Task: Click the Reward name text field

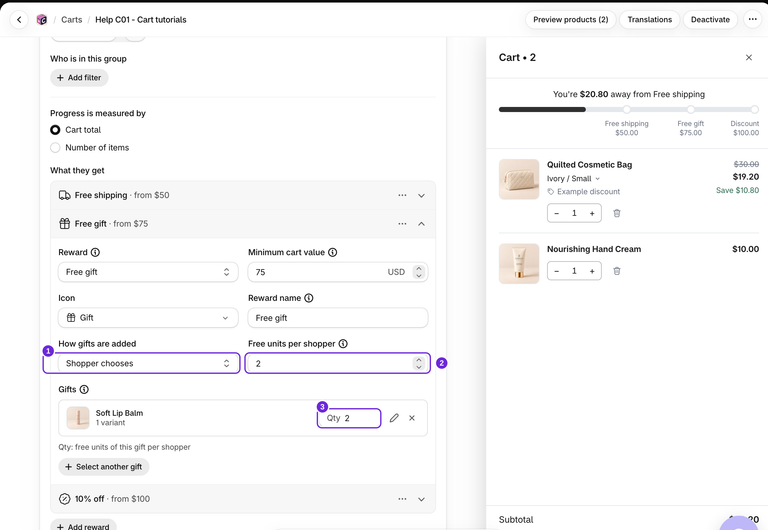Action: 338,317
